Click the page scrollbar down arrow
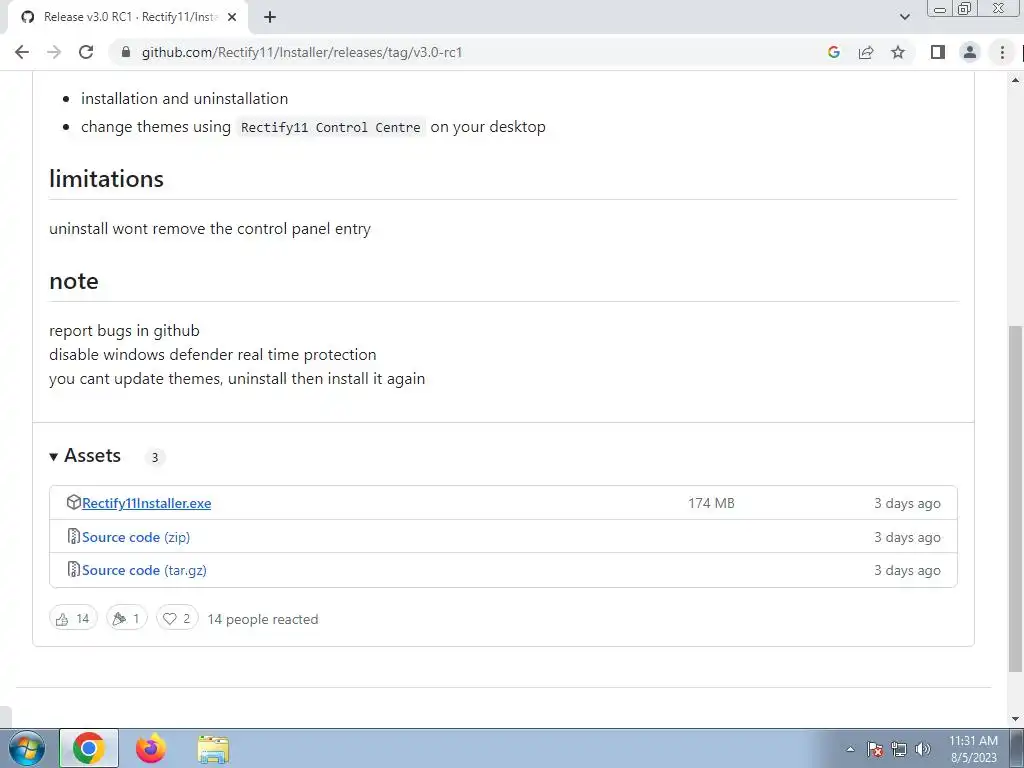Screen dimensions: 1024x768 [x=1016, y=718]
